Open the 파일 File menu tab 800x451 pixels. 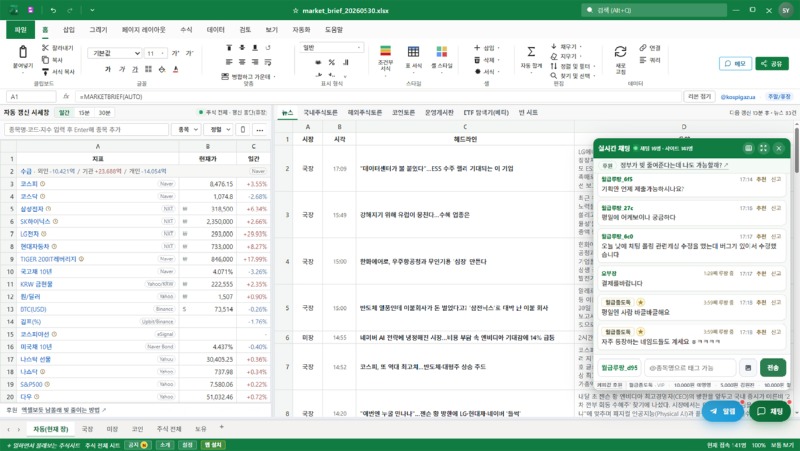20,30
